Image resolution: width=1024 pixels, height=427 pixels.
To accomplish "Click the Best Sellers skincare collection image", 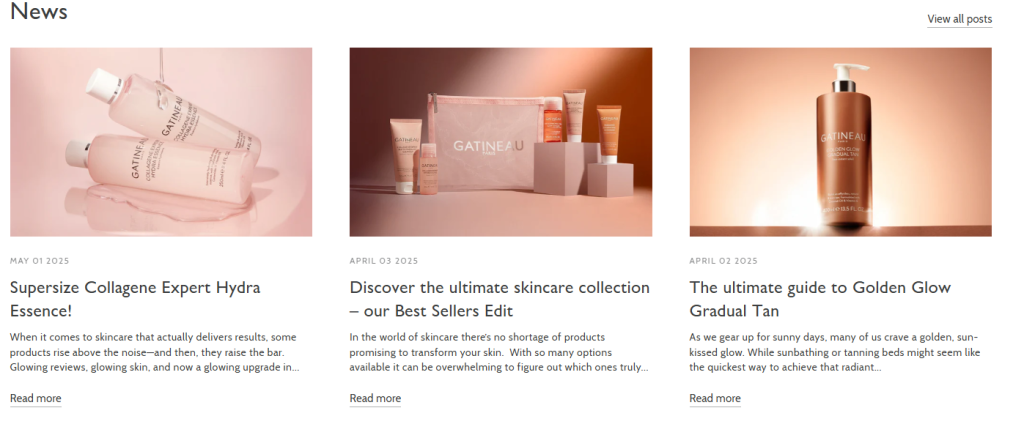I will click(x=501, y=142).
